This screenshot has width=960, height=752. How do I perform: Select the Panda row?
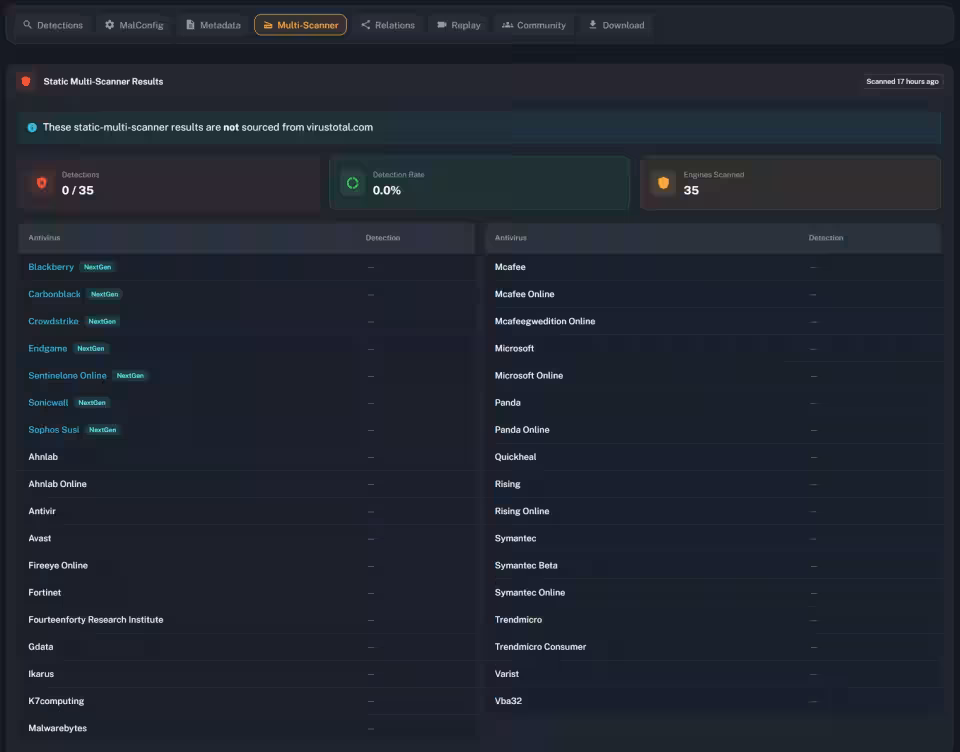714,402
